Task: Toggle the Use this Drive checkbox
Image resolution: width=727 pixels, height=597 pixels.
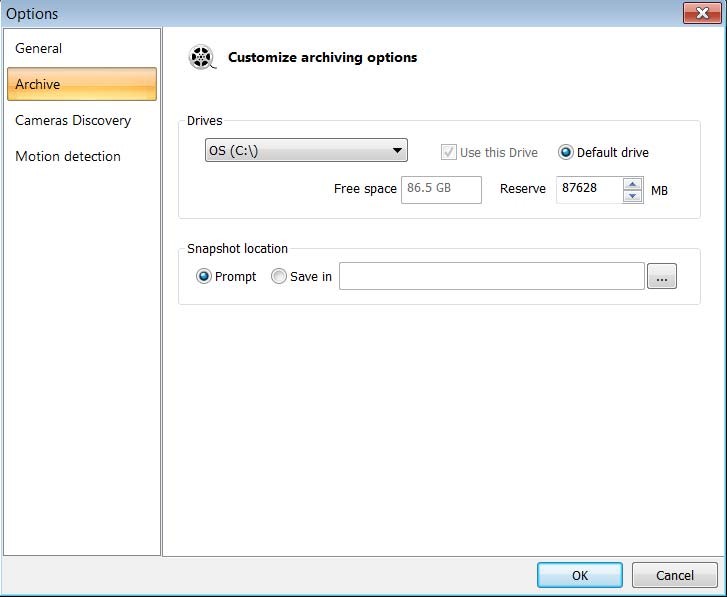Action: 449,153
